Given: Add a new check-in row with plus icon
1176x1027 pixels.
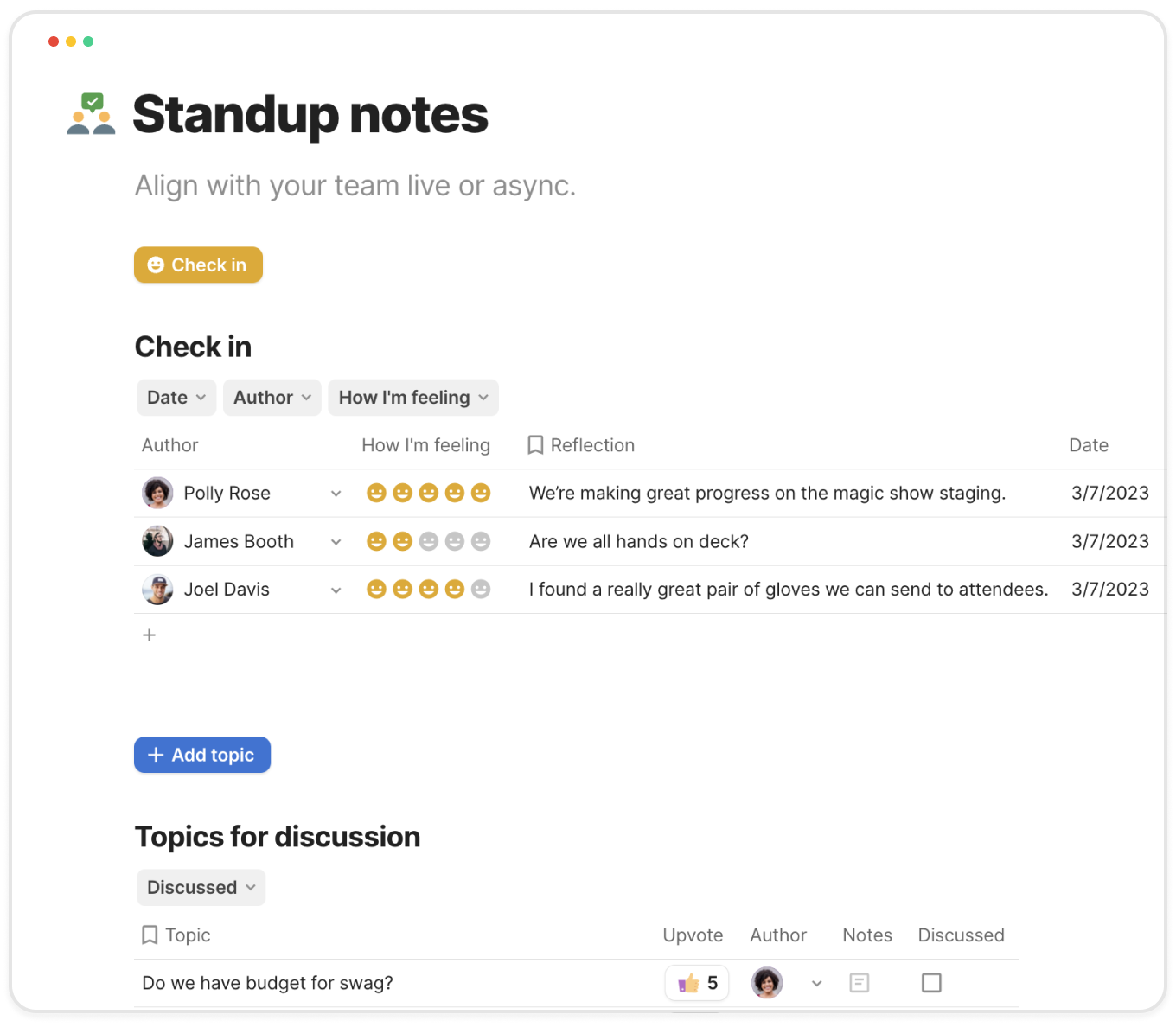Looking at the screenshot, I should coord(150,635).
